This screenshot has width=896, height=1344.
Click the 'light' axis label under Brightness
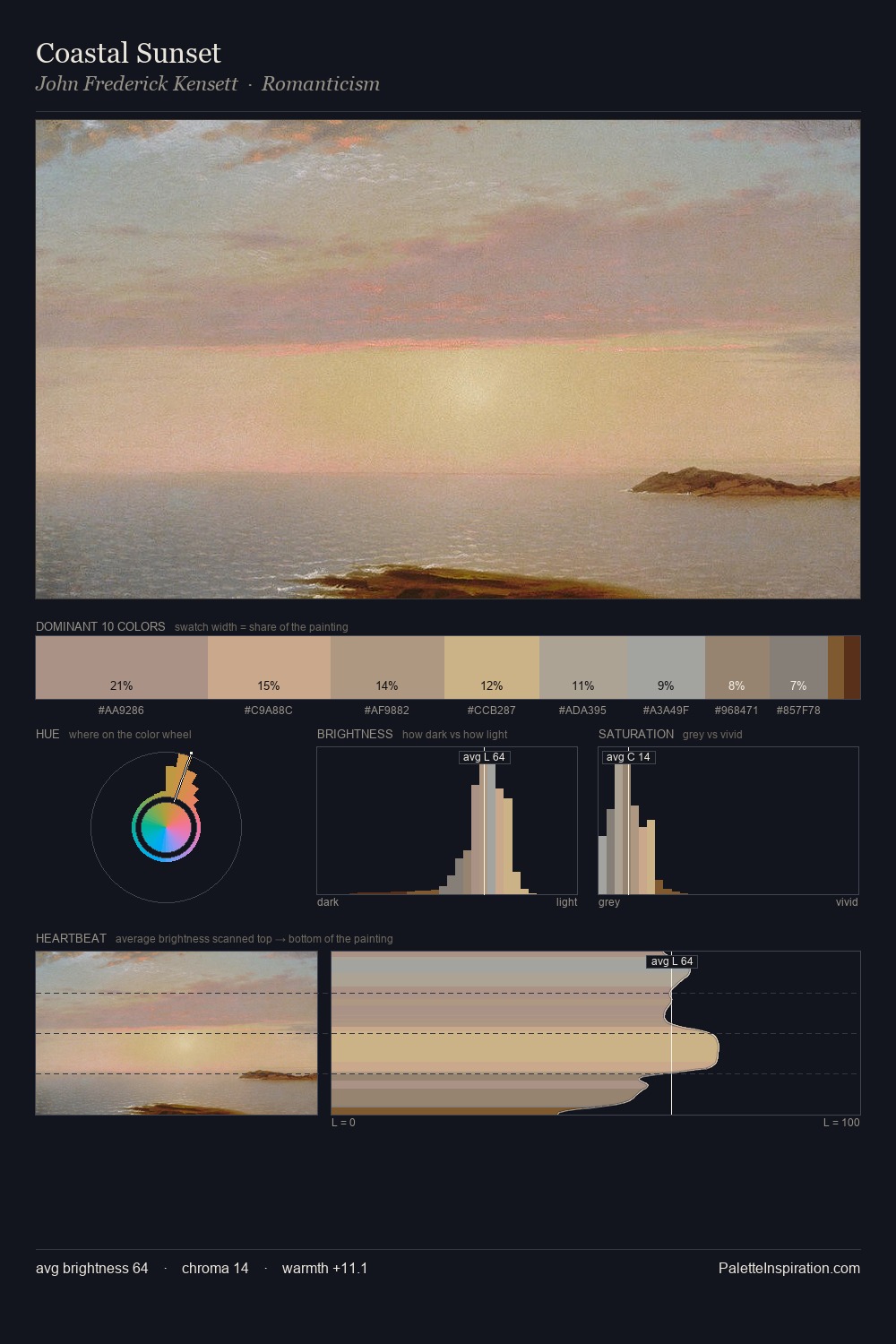coord(566,902)
